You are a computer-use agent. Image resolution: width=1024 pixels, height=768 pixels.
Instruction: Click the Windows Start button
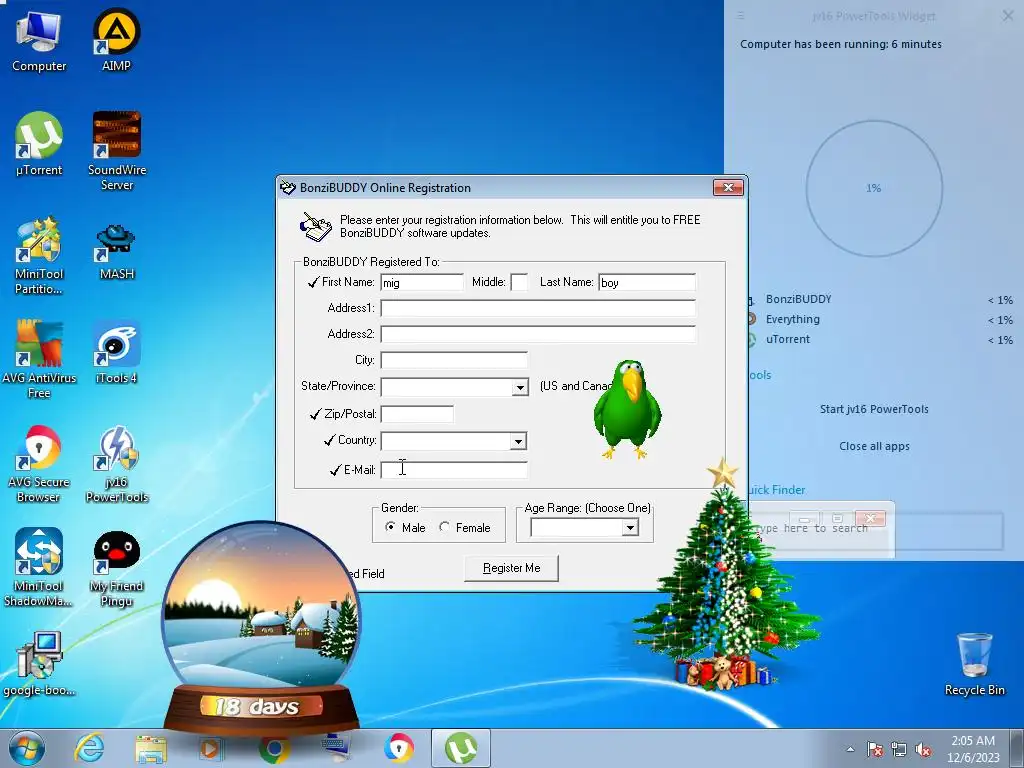[x=27, y=748]
